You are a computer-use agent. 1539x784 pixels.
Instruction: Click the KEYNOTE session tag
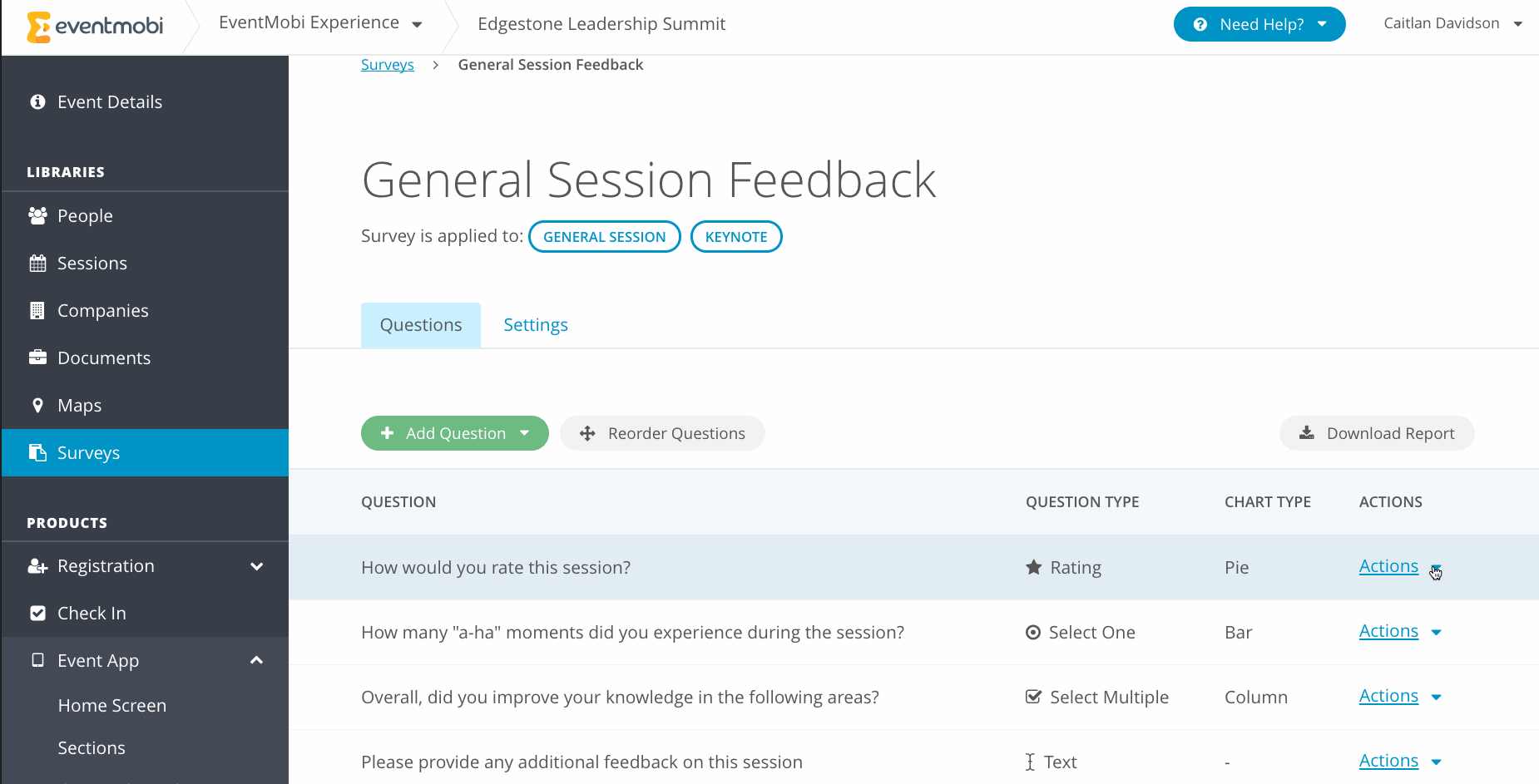click(736, 237)
